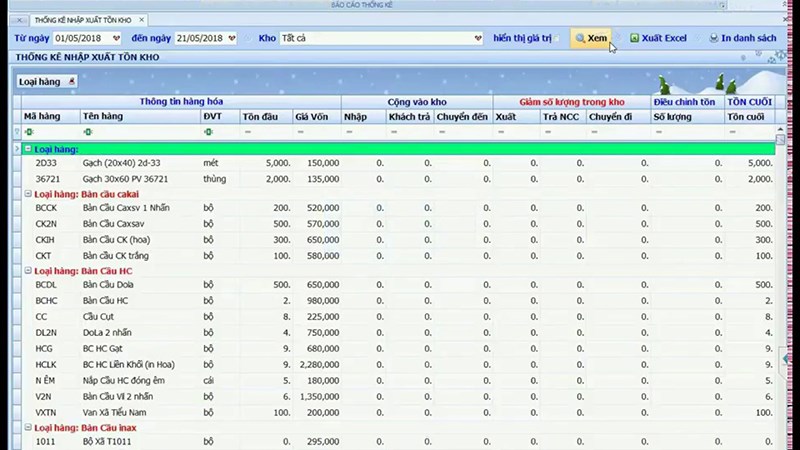
Task: Click the filter condition icon under Tên hàng
Action: pos(88,132)
